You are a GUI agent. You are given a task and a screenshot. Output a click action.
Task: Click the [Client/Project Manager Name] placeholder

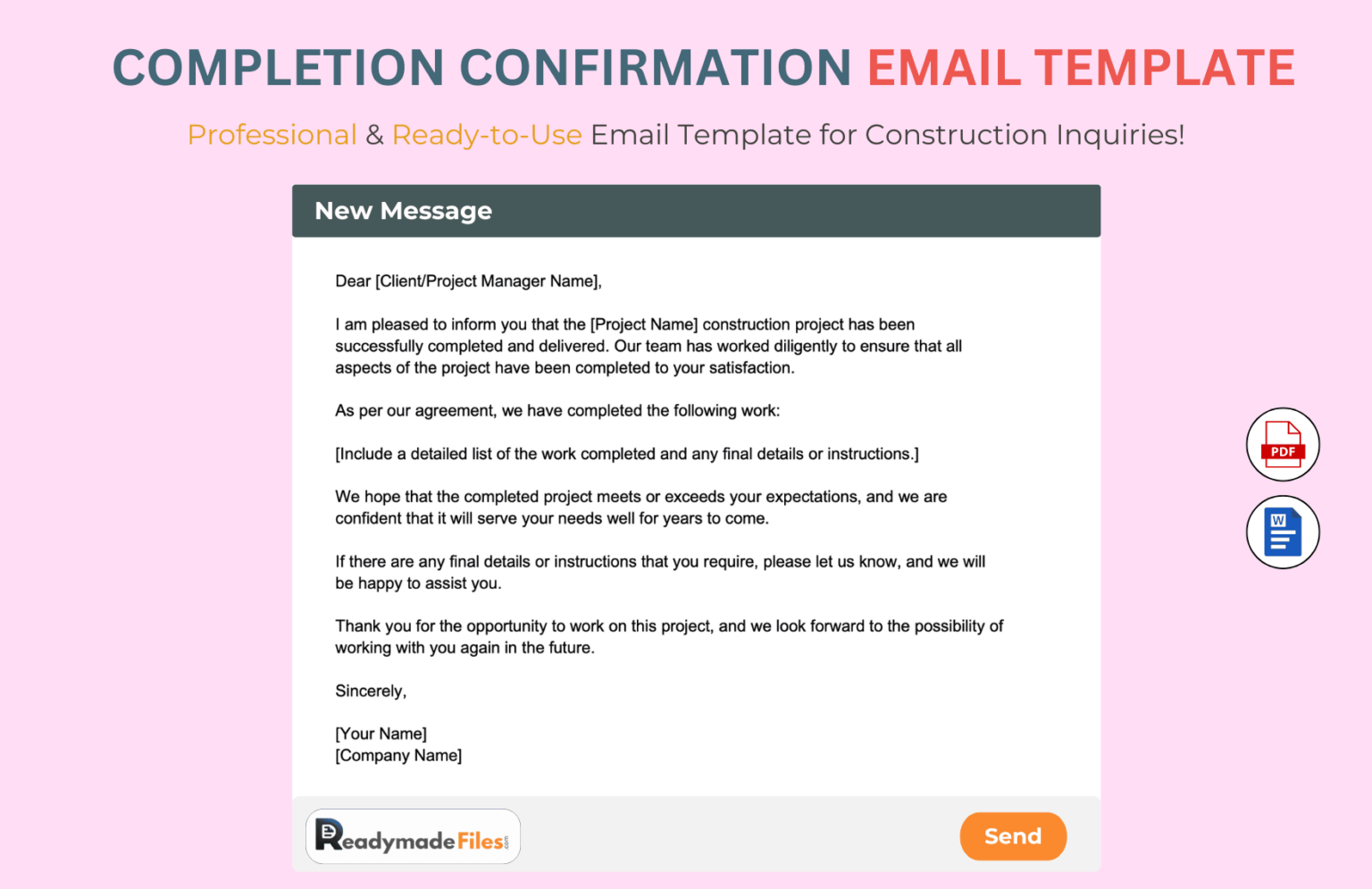tap(488, 281)
